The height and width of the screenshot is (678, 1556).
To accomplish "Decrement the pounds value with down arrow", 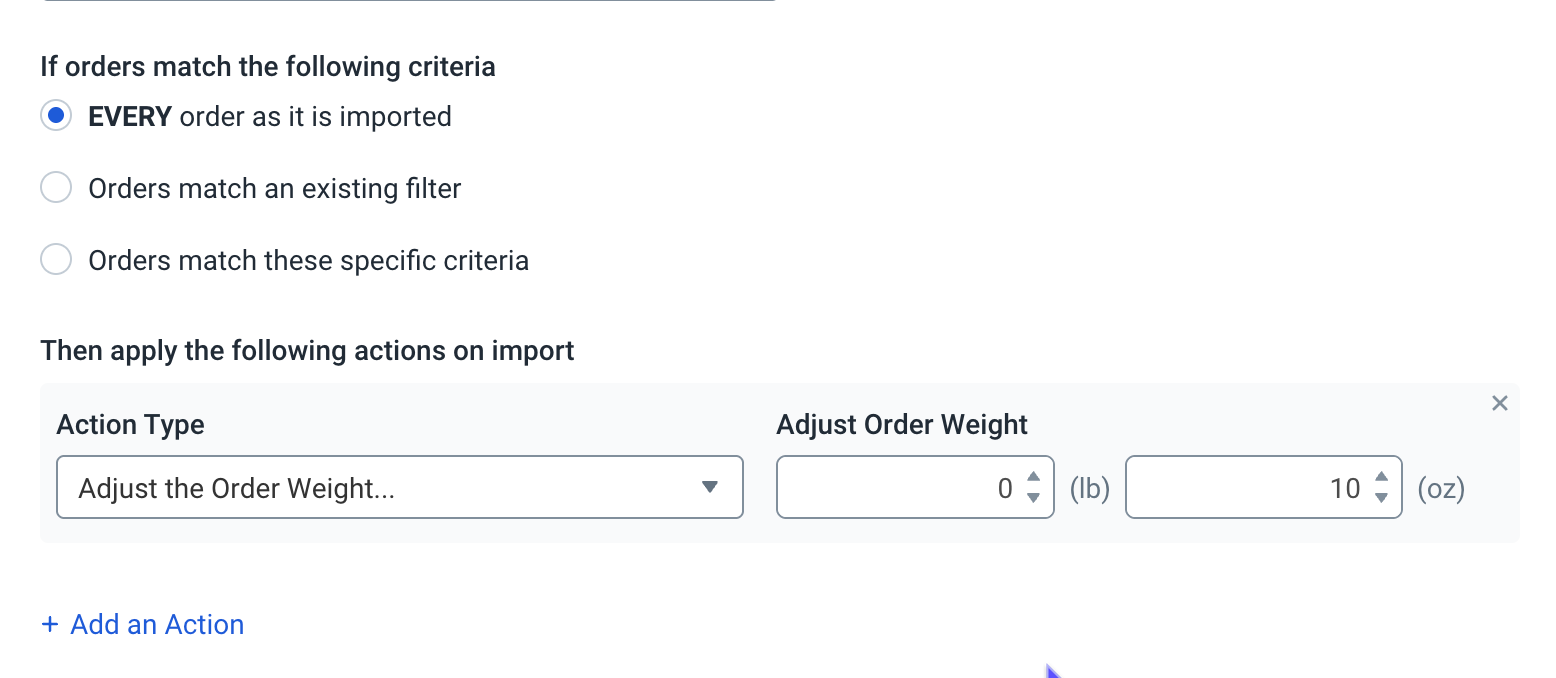I will [x=1033, y=496].
